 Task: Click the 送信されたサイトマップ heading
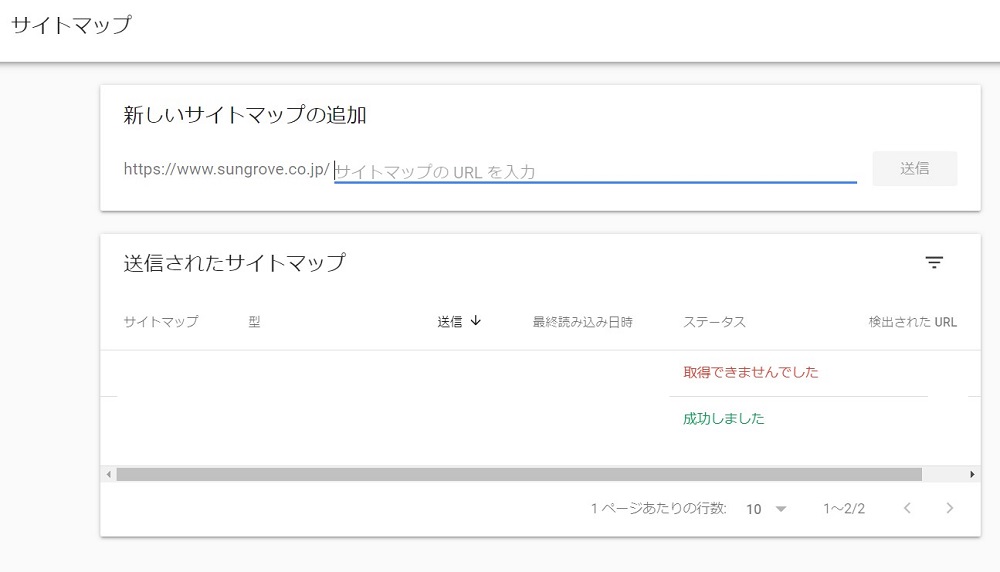[x=234, y=263]
